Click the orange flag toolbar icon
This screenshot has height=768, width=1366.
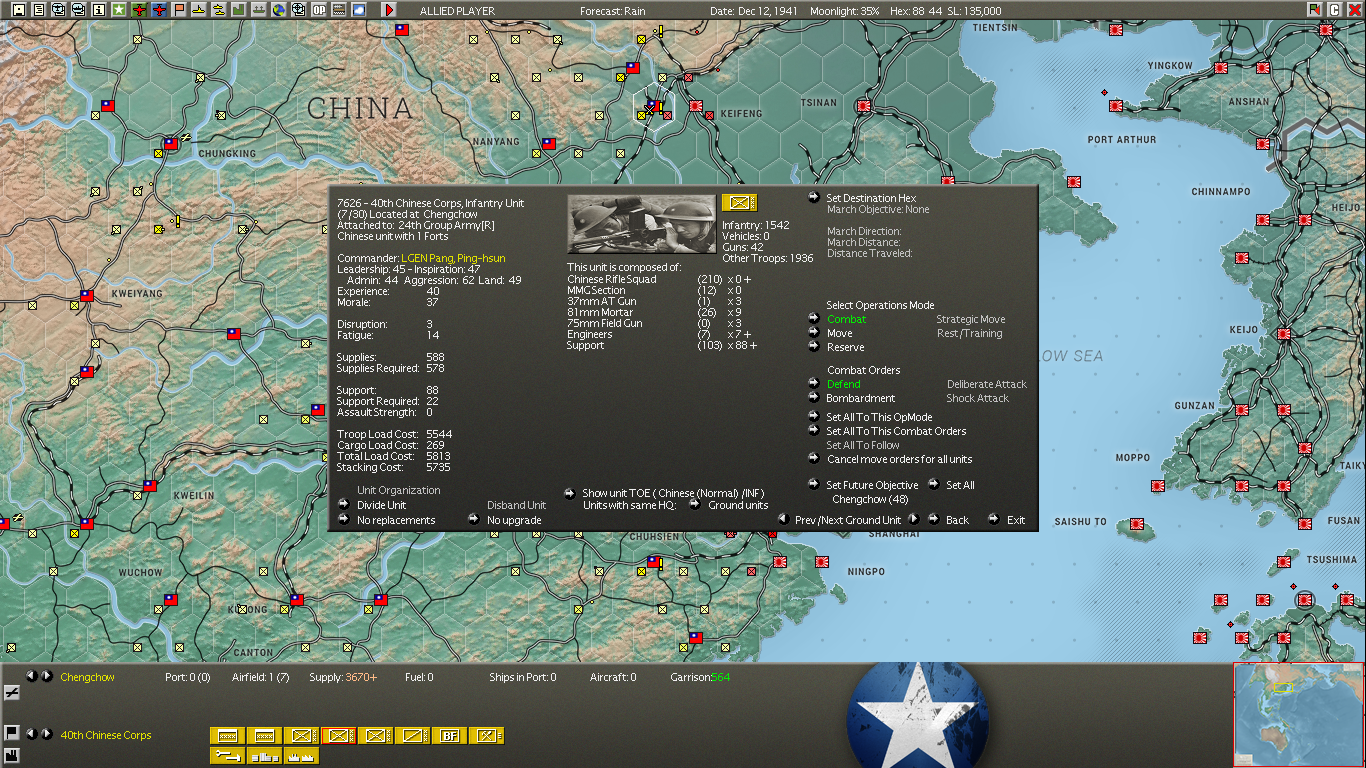179,10
